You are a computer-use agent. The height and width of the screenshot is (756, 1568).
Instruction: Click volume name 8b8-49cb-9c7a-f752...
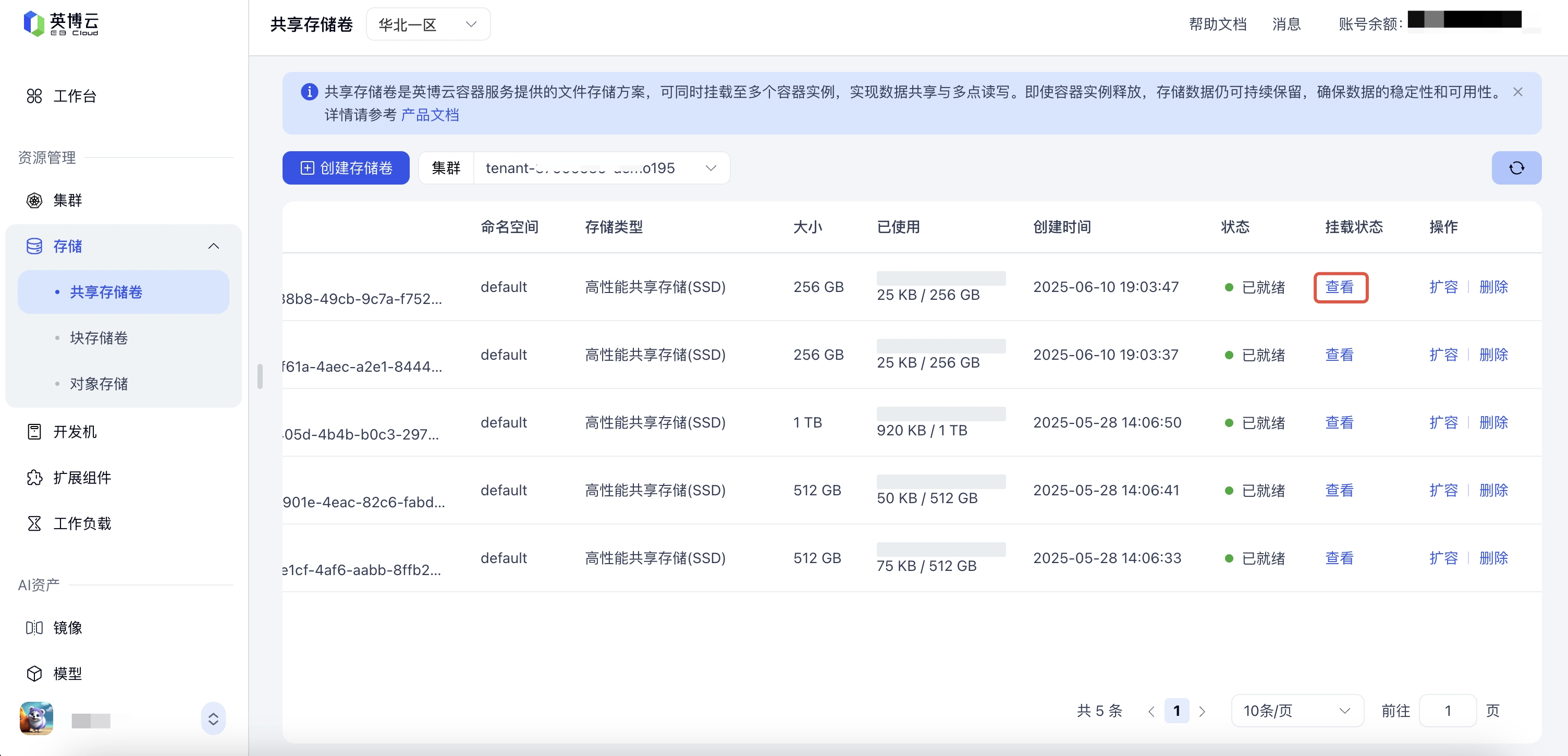tap(363, 299)
